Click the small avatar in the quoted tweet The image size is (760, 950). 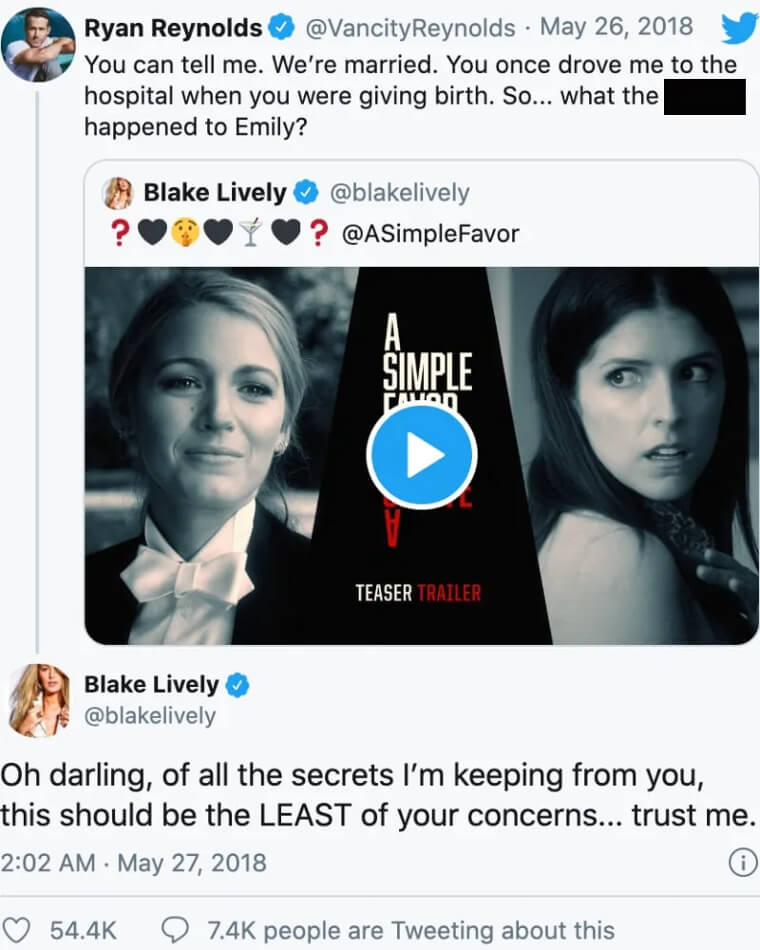118,192
